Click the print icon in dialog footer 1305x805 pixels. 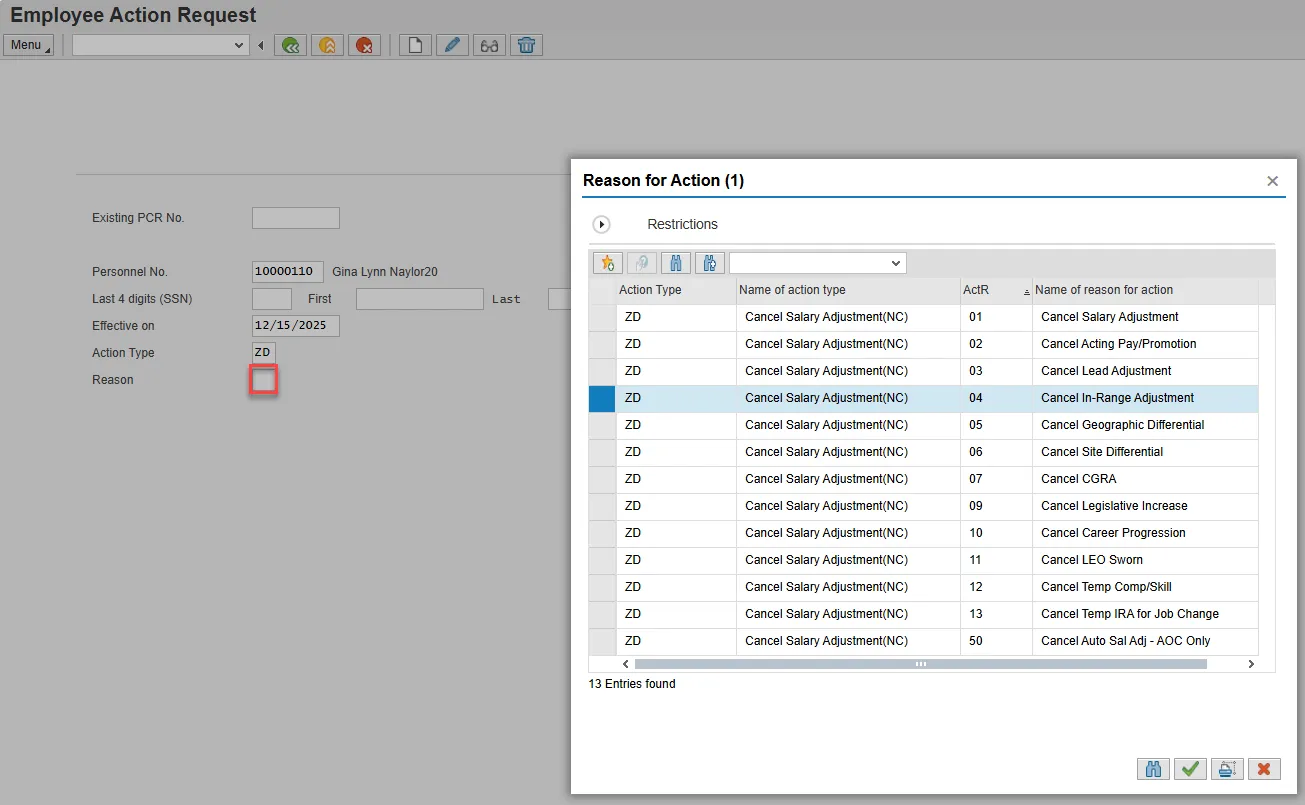click(x=1226, y=769)
